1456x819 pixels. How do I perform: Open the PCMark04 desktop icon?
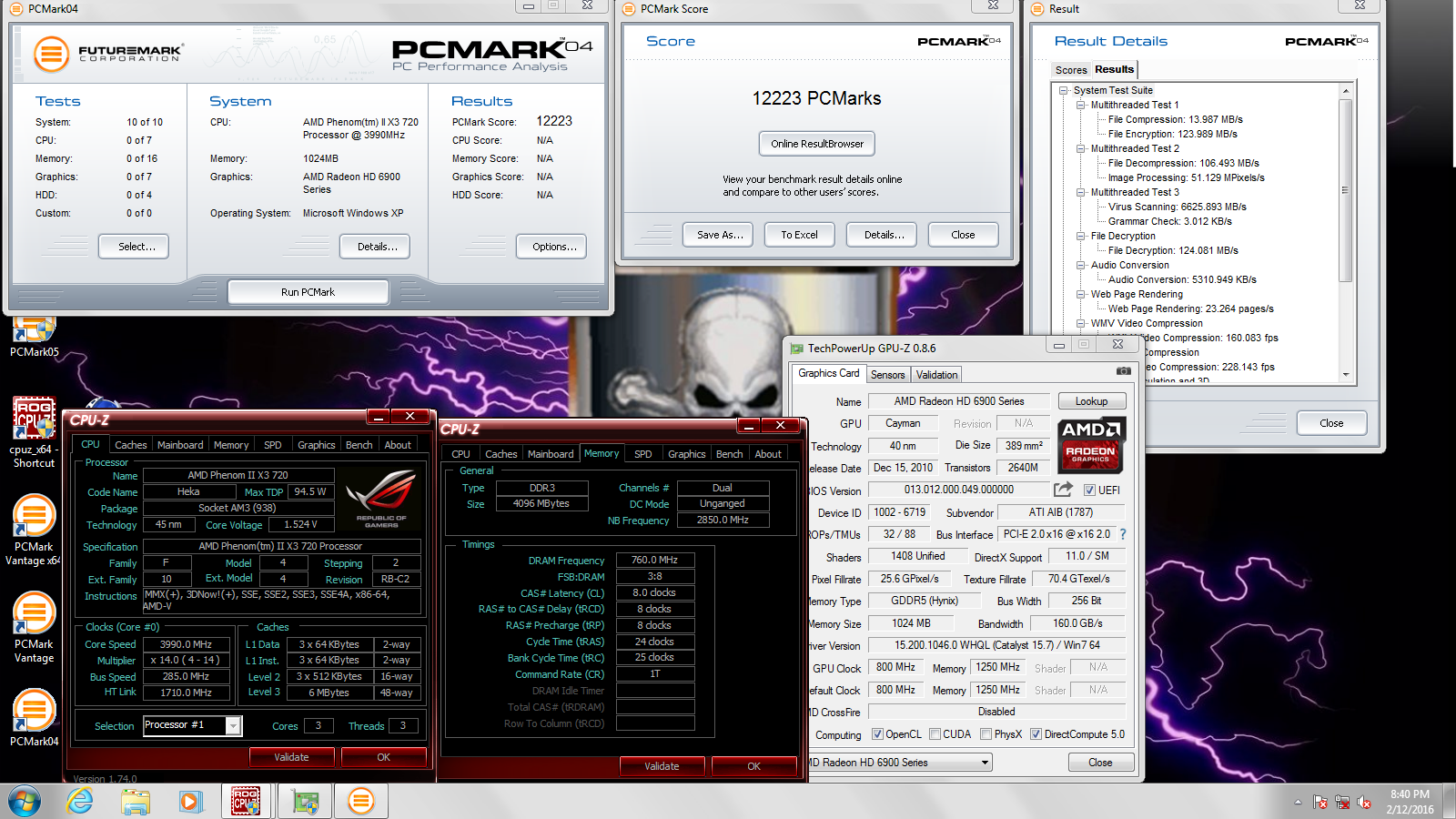[34, 718]
